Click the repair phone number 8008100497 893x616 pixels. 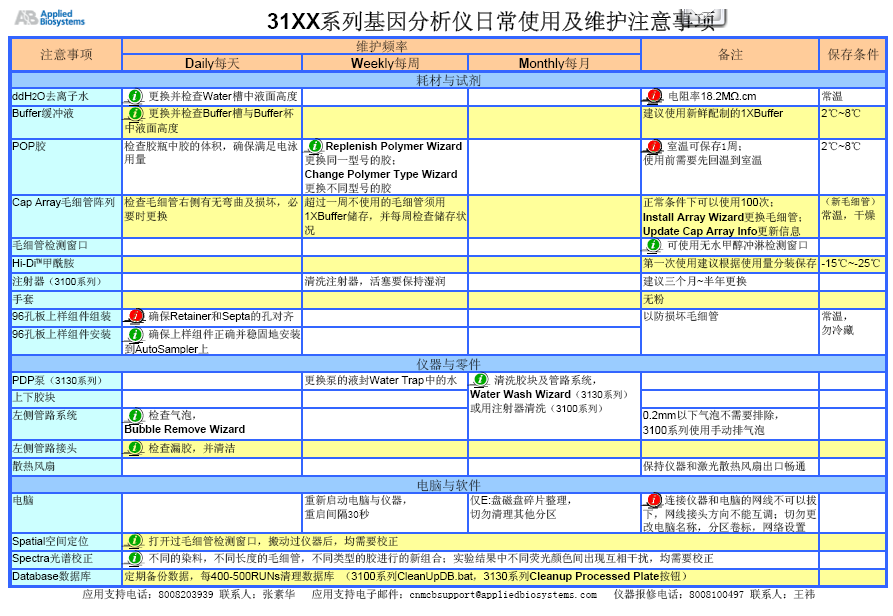pos(716,594)
